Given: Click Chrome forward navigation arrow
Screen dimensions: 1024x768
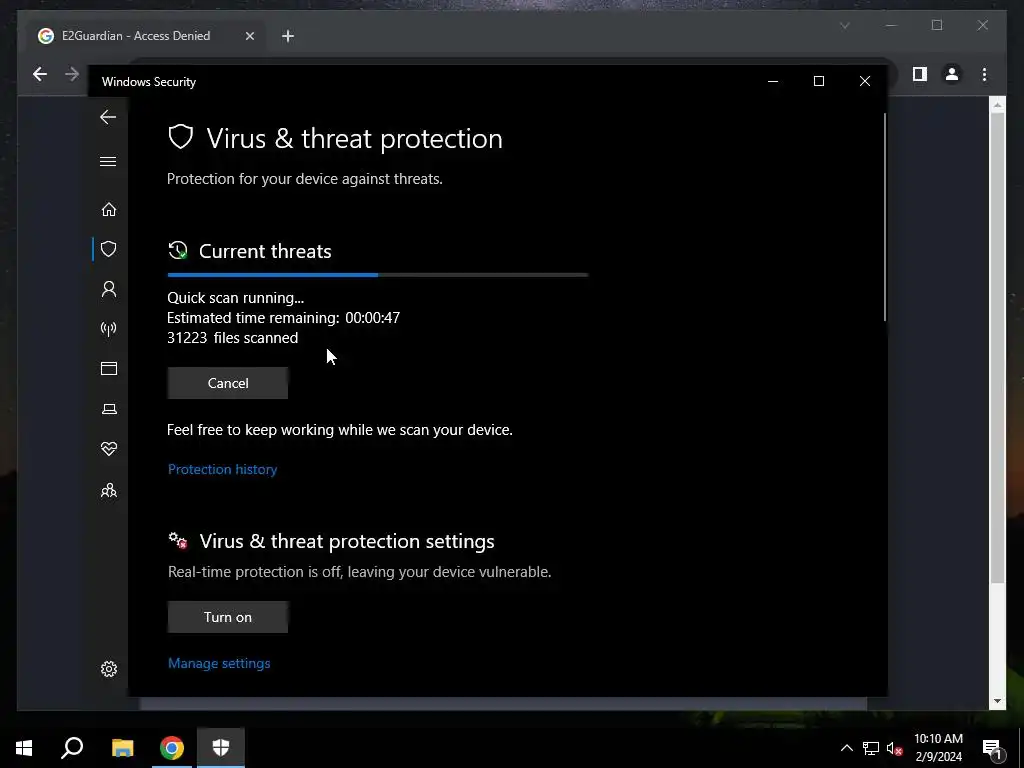Looking at the screenshot, I should coord(72,74).
